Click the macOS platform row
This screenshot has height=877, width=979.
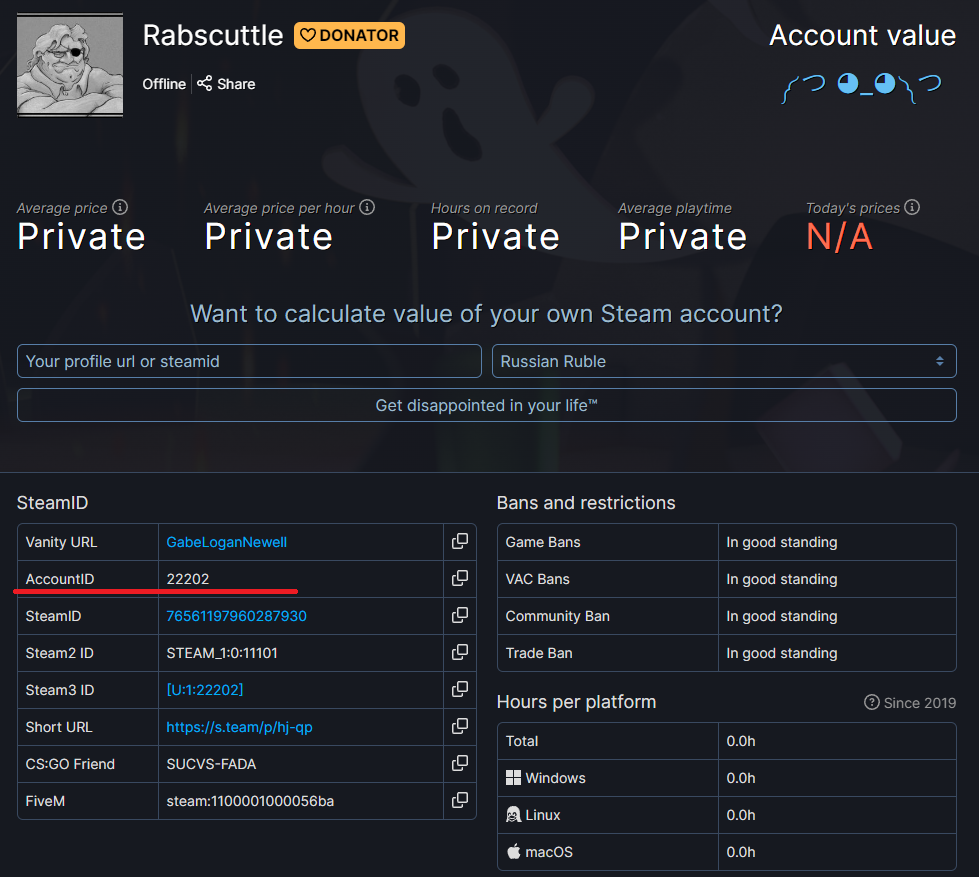click(x=727, y=851)
